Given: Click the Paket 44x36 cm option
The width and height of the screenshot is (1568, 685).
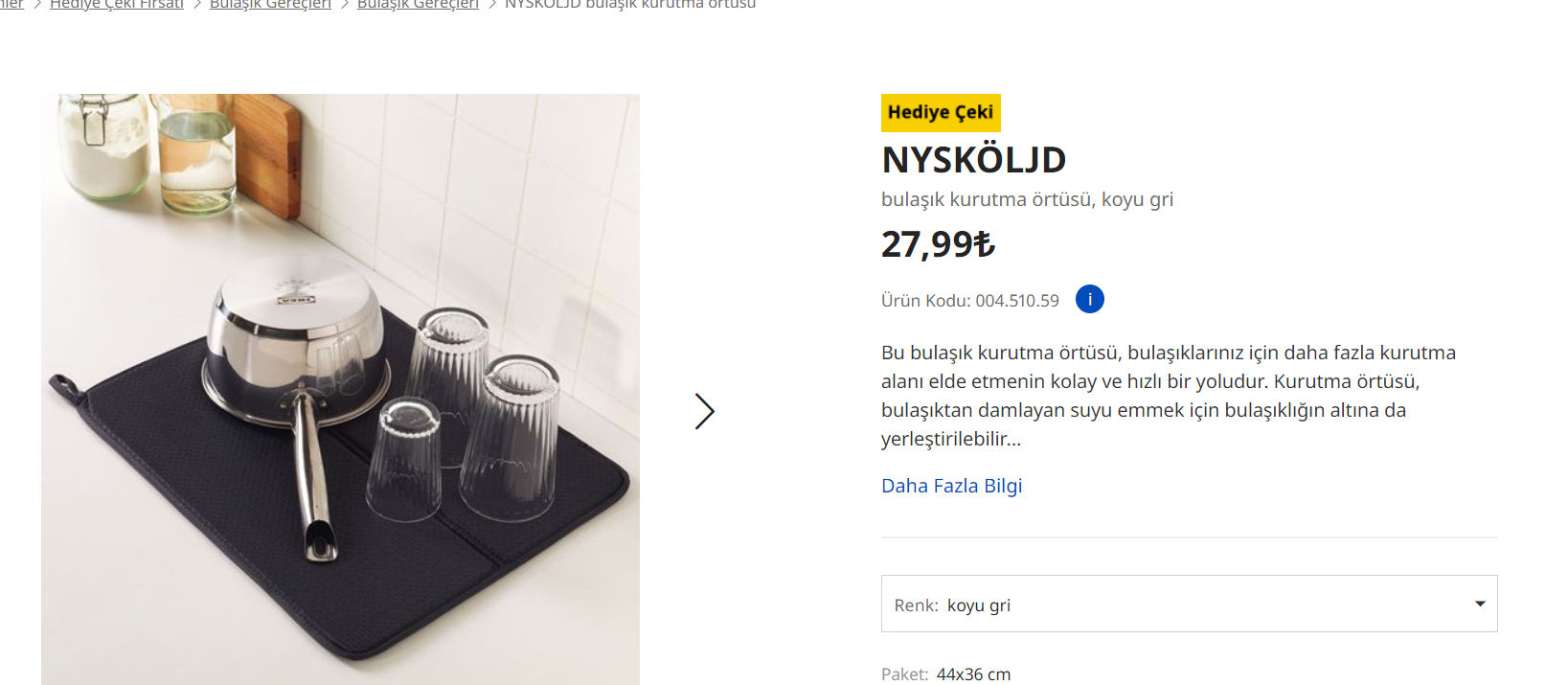Looking at the screenshot, I should point(945,674).
